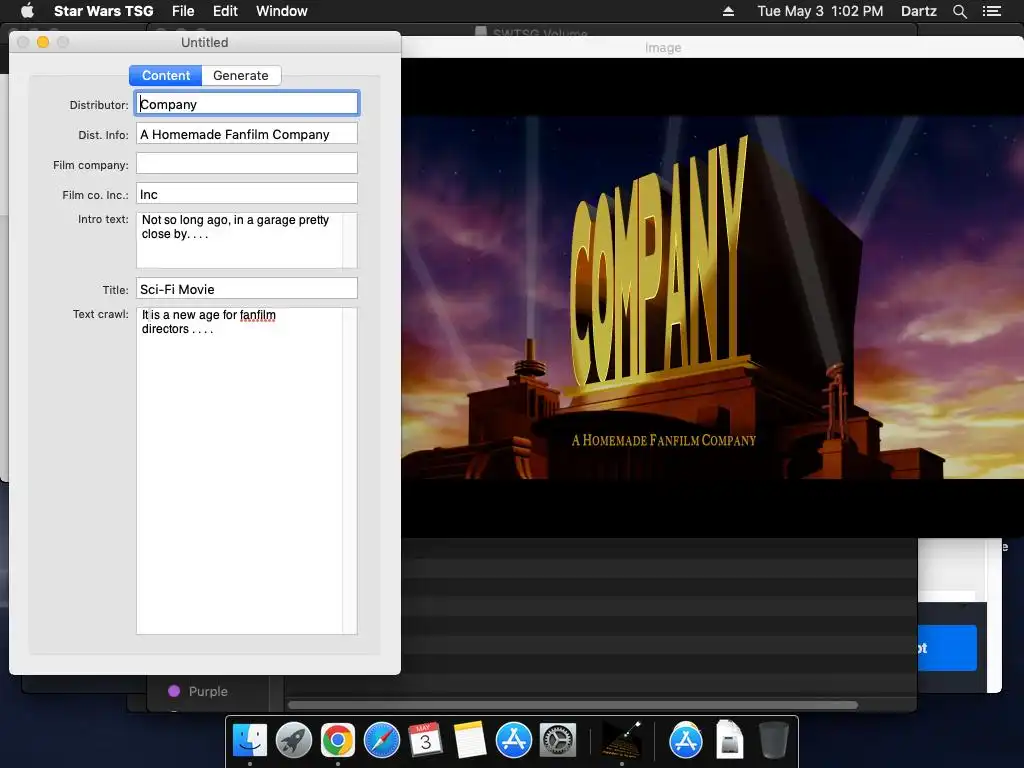The image size is (1024, 768).
Task: Open Calendar from the Dock
Action: 425,741
